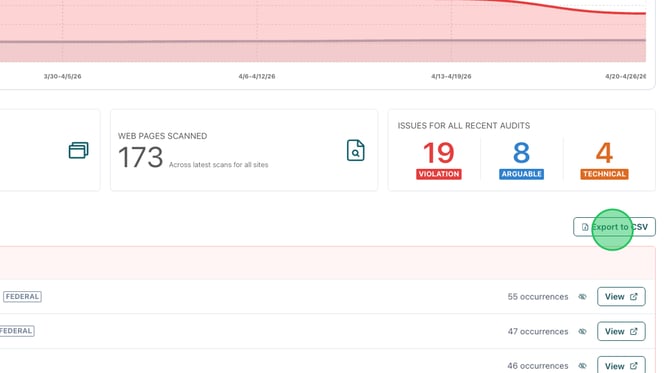Hide the issue with 47 occurrences
The image size is (670, 373).
pyautogui.click(x=582, y=331)
